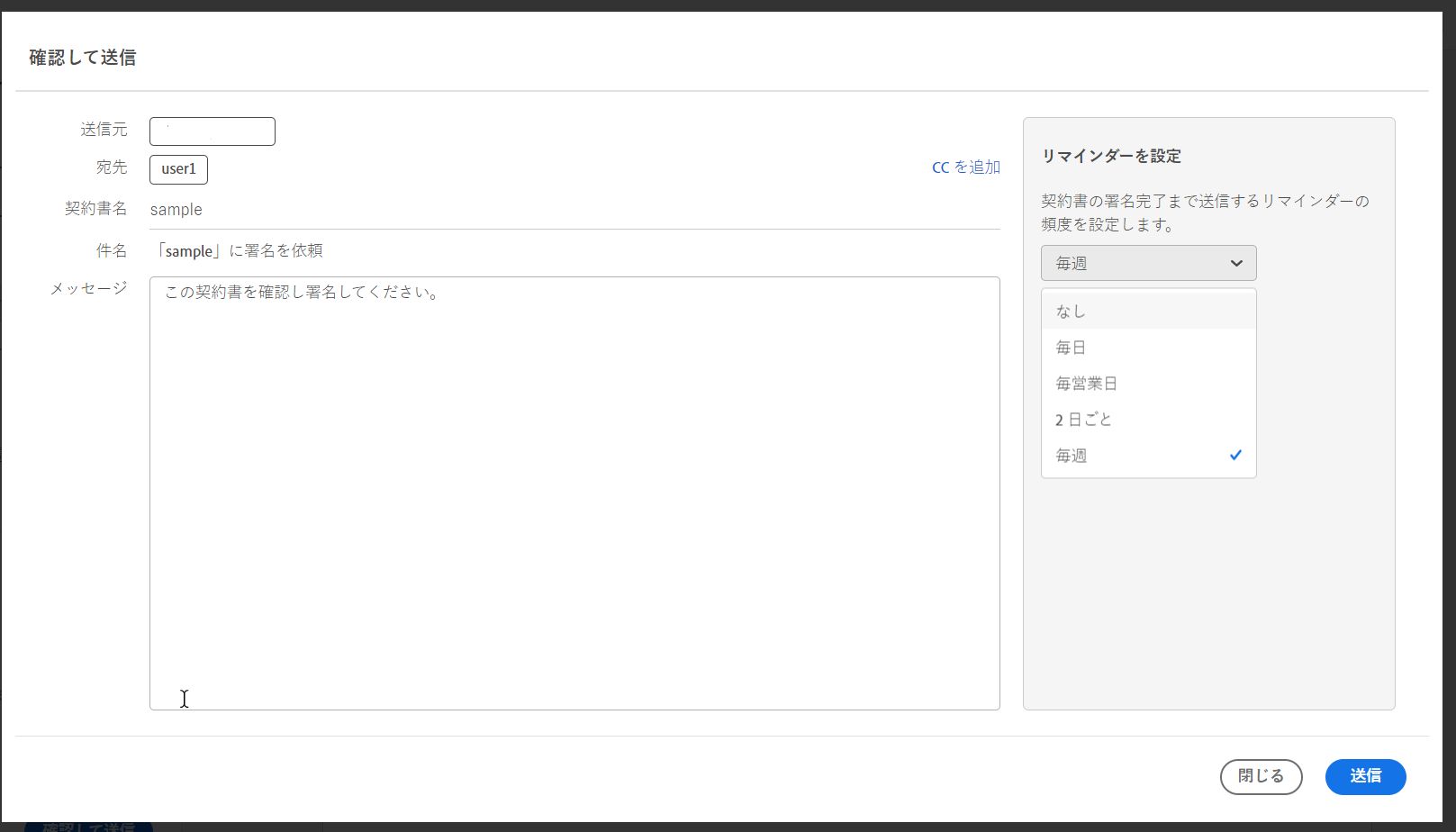The width and height of the screenshot is (1456, 832).
Task: Click the message textarea to edit it
Action: [x=574, y=495]
